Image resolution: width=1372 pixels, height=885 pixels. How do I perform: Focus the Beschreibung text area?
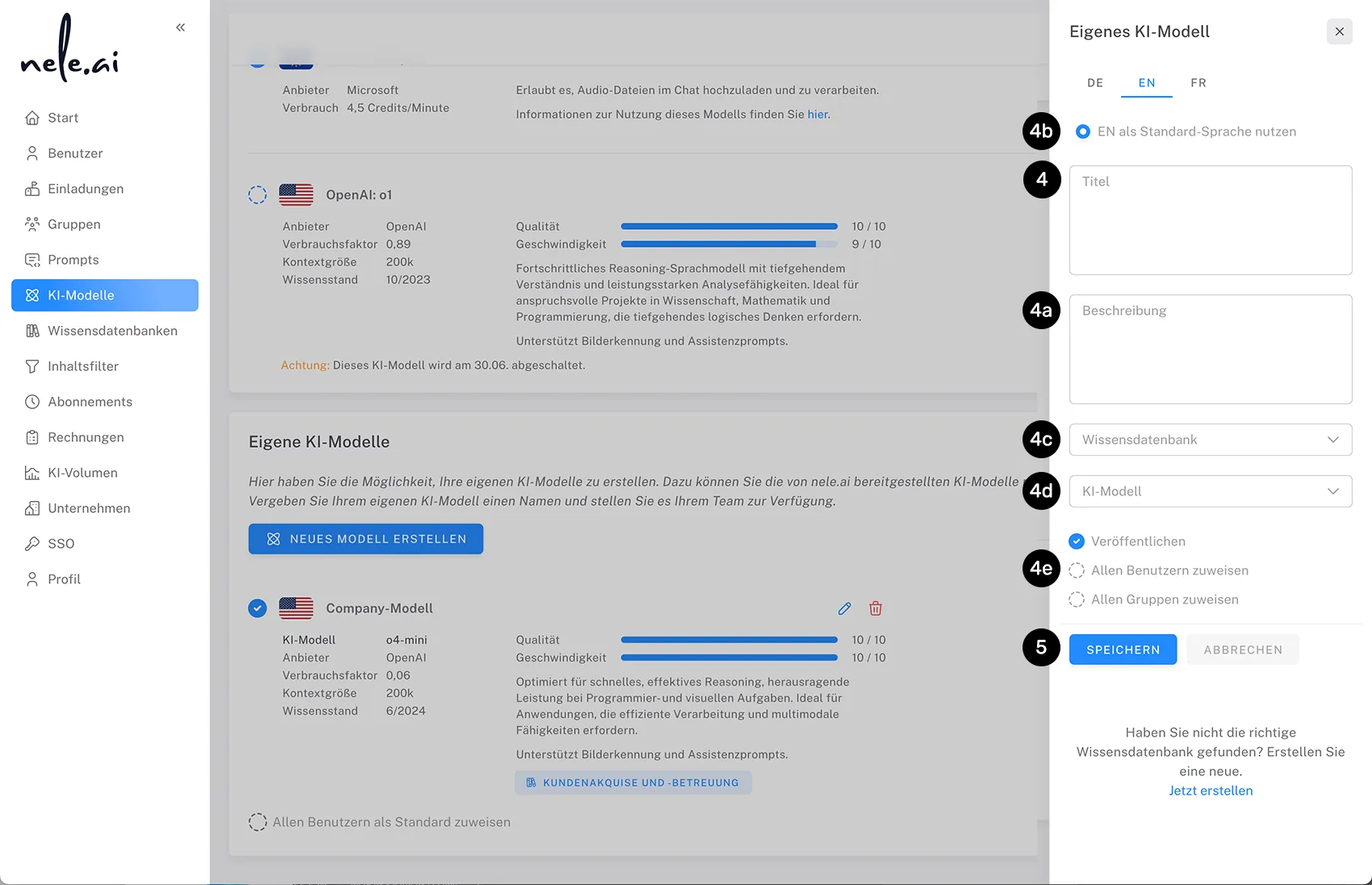point(1211,349)
